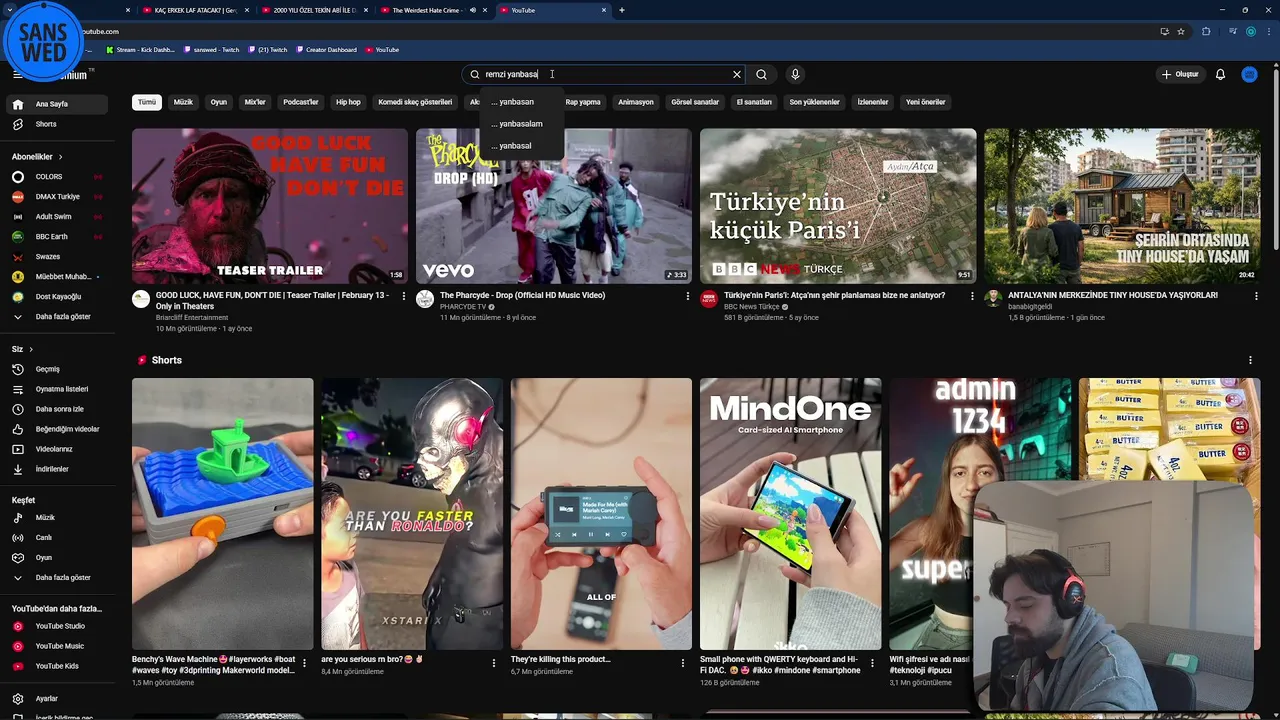Open more options for Pharcyde Drop video
This screenshot has width=1280, height=720.
[688, 296]
